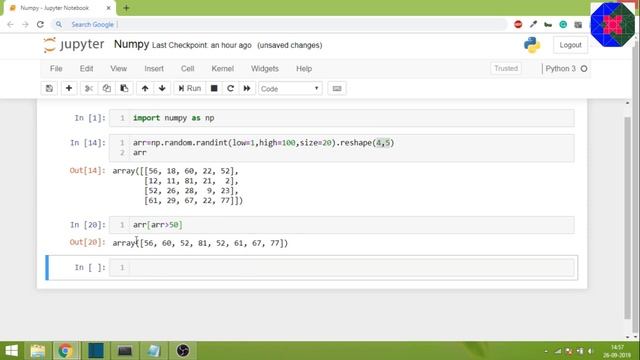Rename the notebook title Numpy
640x360 pixels.
131,44
